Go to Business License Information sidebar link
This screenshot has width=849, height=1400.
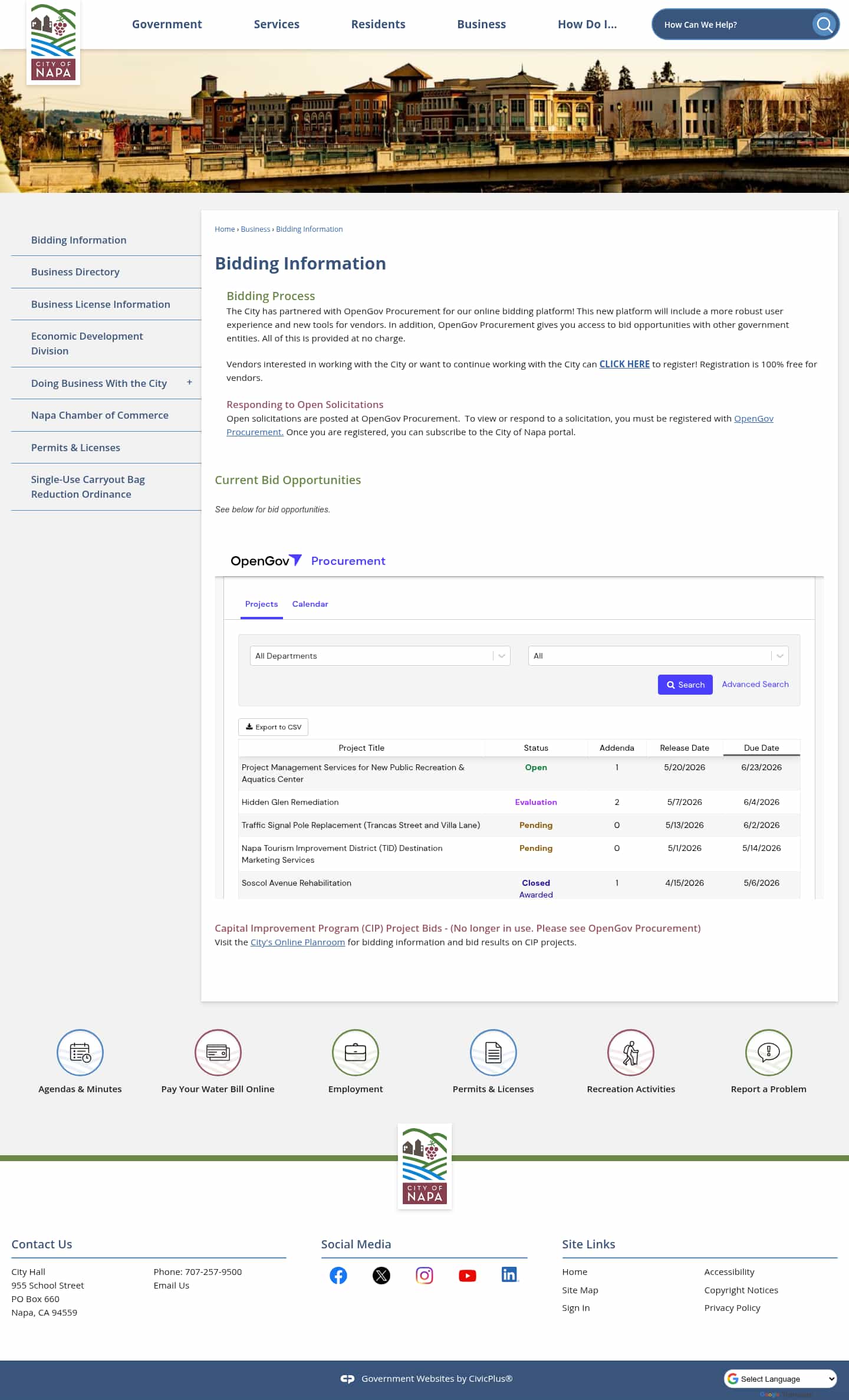coord(101,304)
